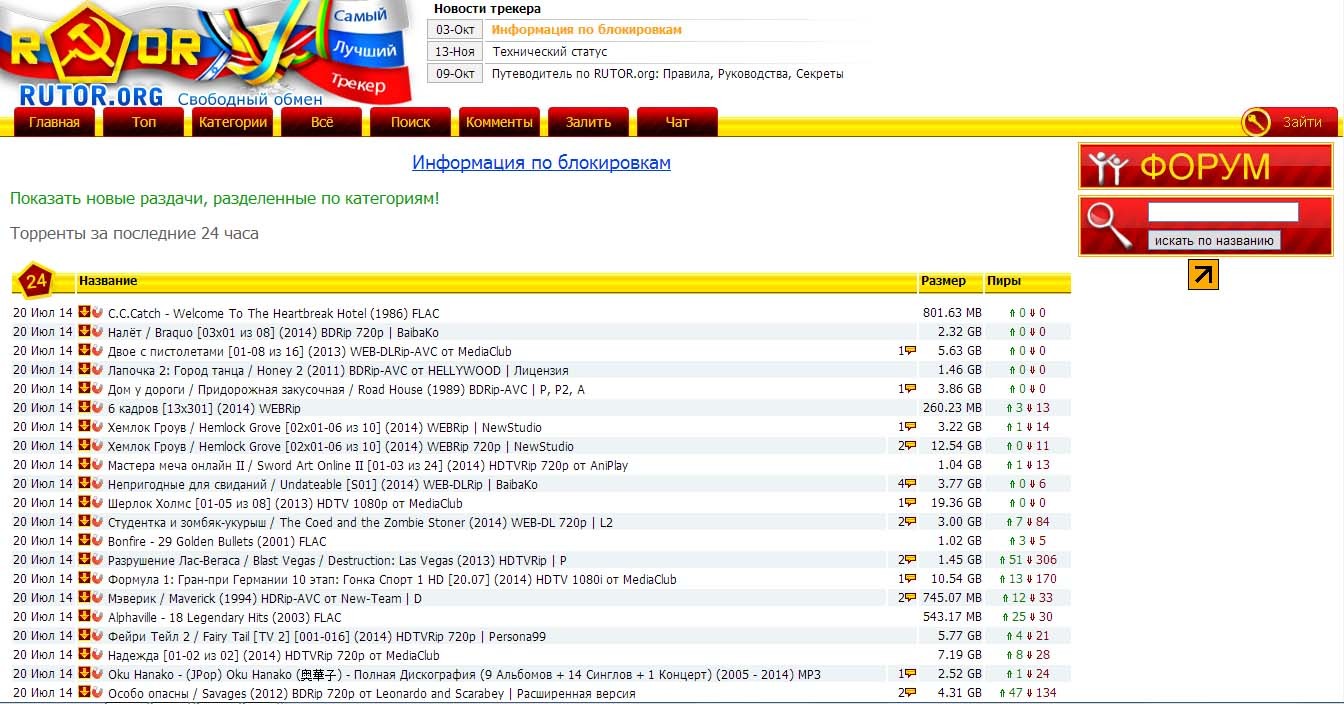
Task: Open news item 'Информация по блокировкам' in tracker news
Action: (587, 30)
